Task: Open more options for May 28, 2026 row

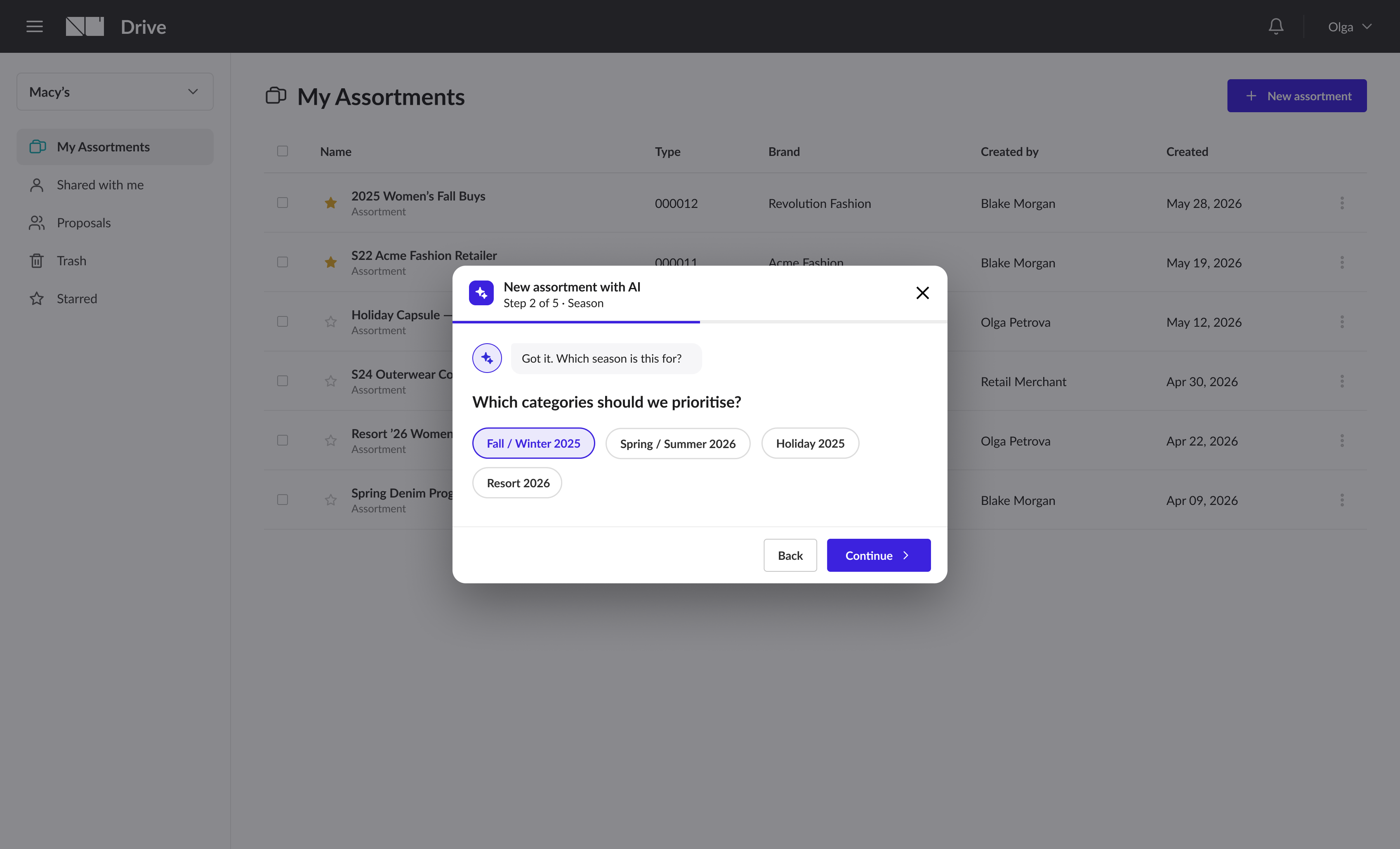Action: coord(1342,203)
